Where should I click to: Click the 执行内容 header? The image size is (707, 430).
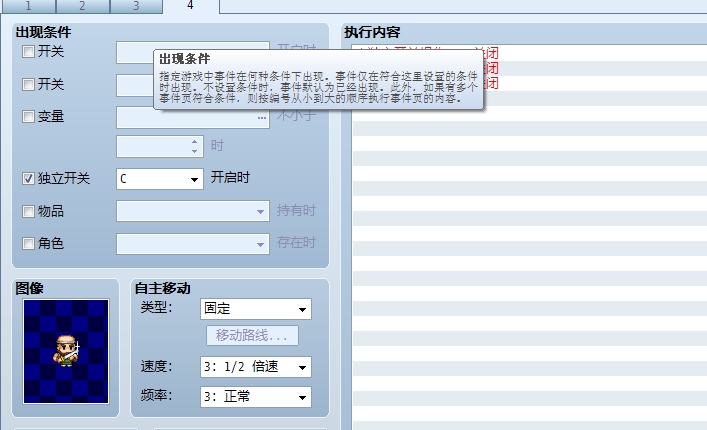[x=372, y=32]
